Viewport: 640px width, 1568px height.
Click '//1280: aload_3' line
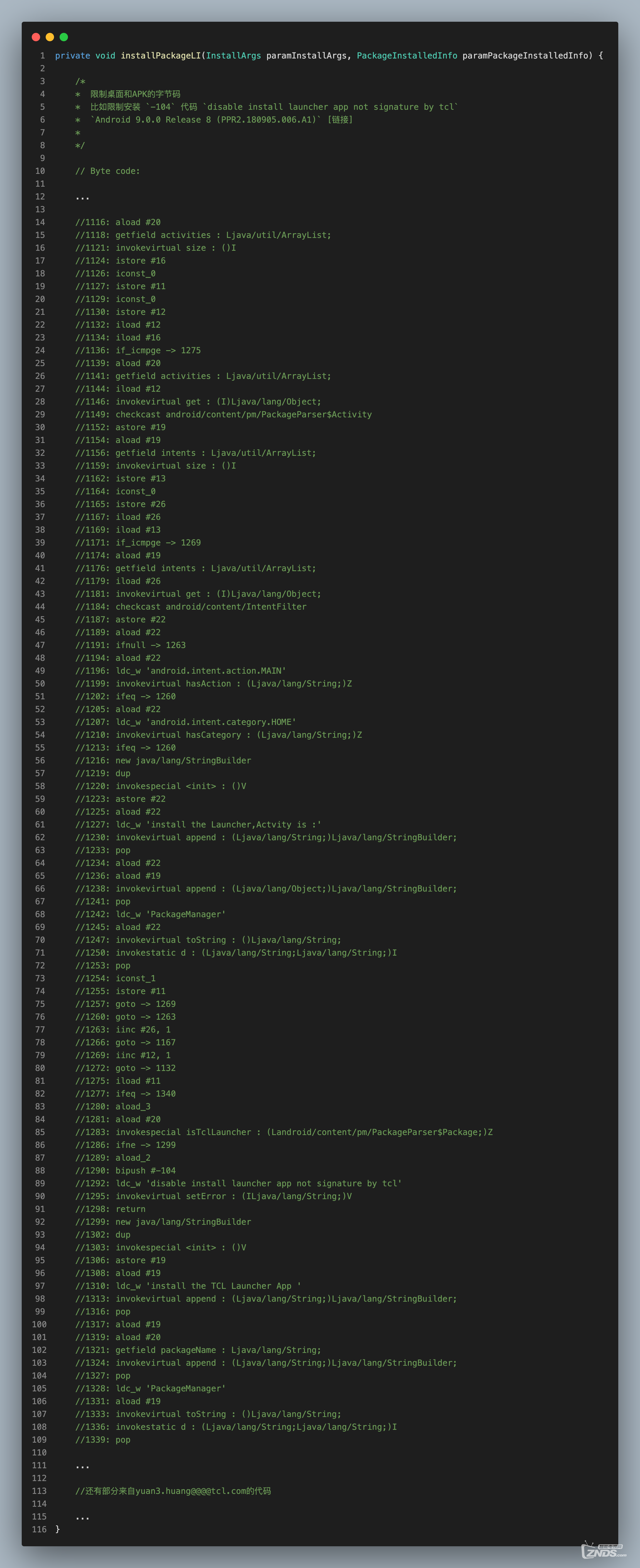point(113,1107)
